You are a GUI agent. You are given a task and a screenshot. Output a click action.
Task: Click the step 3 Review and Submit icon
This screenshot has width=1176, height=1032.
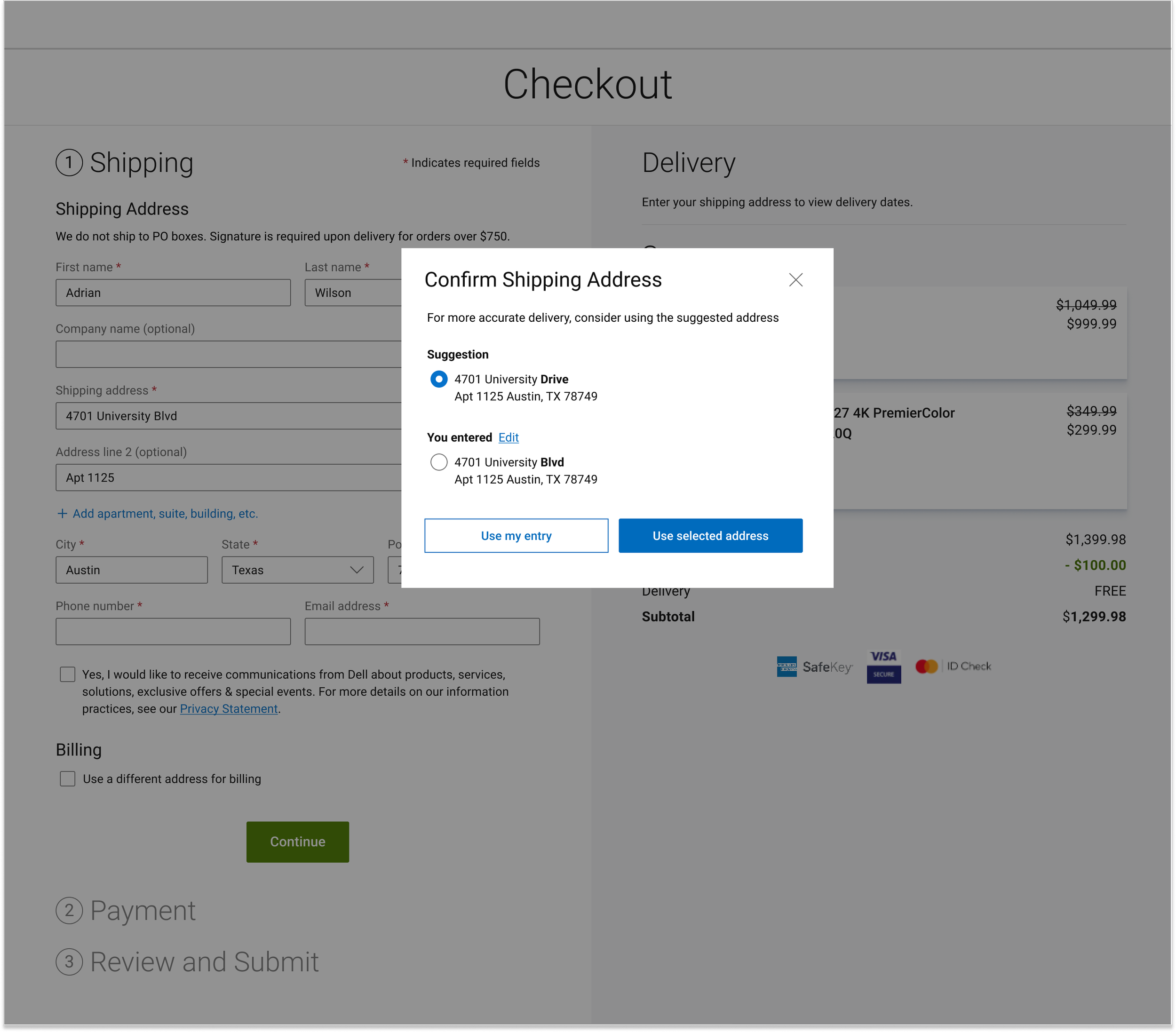[x=69, y=962]
